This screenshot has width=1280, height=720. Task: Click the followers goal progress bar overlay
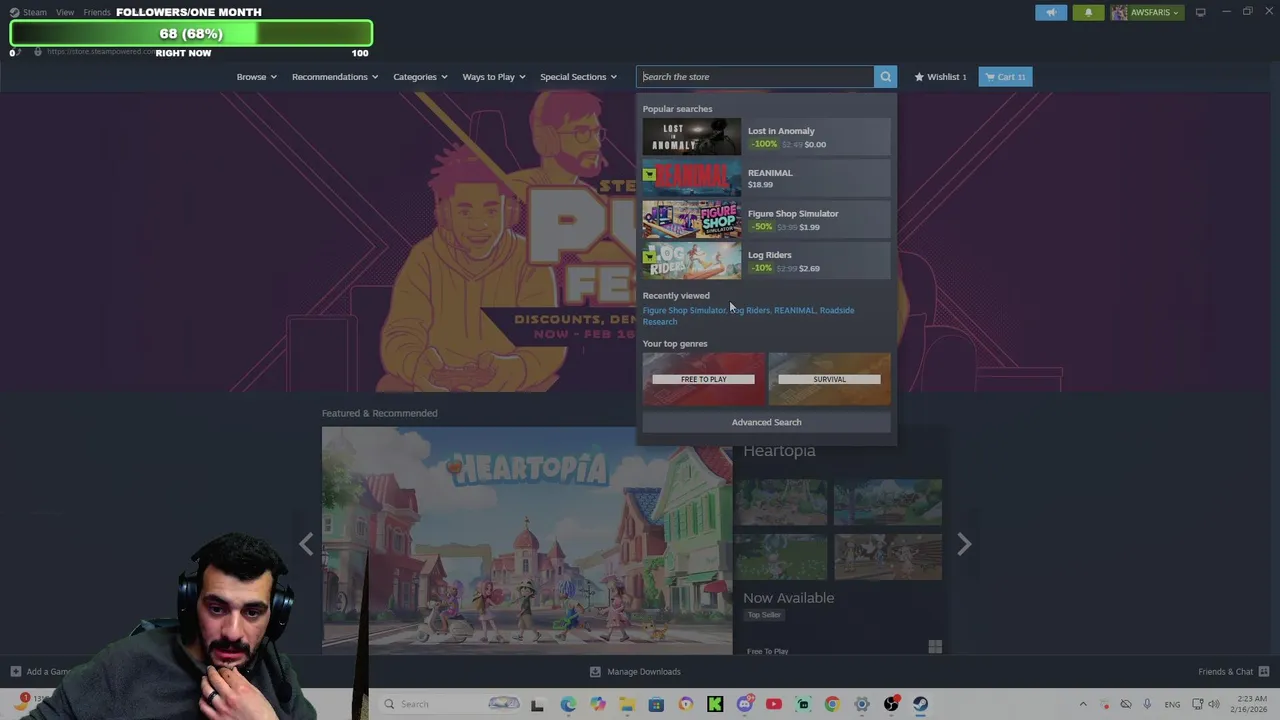click(191, 34)
